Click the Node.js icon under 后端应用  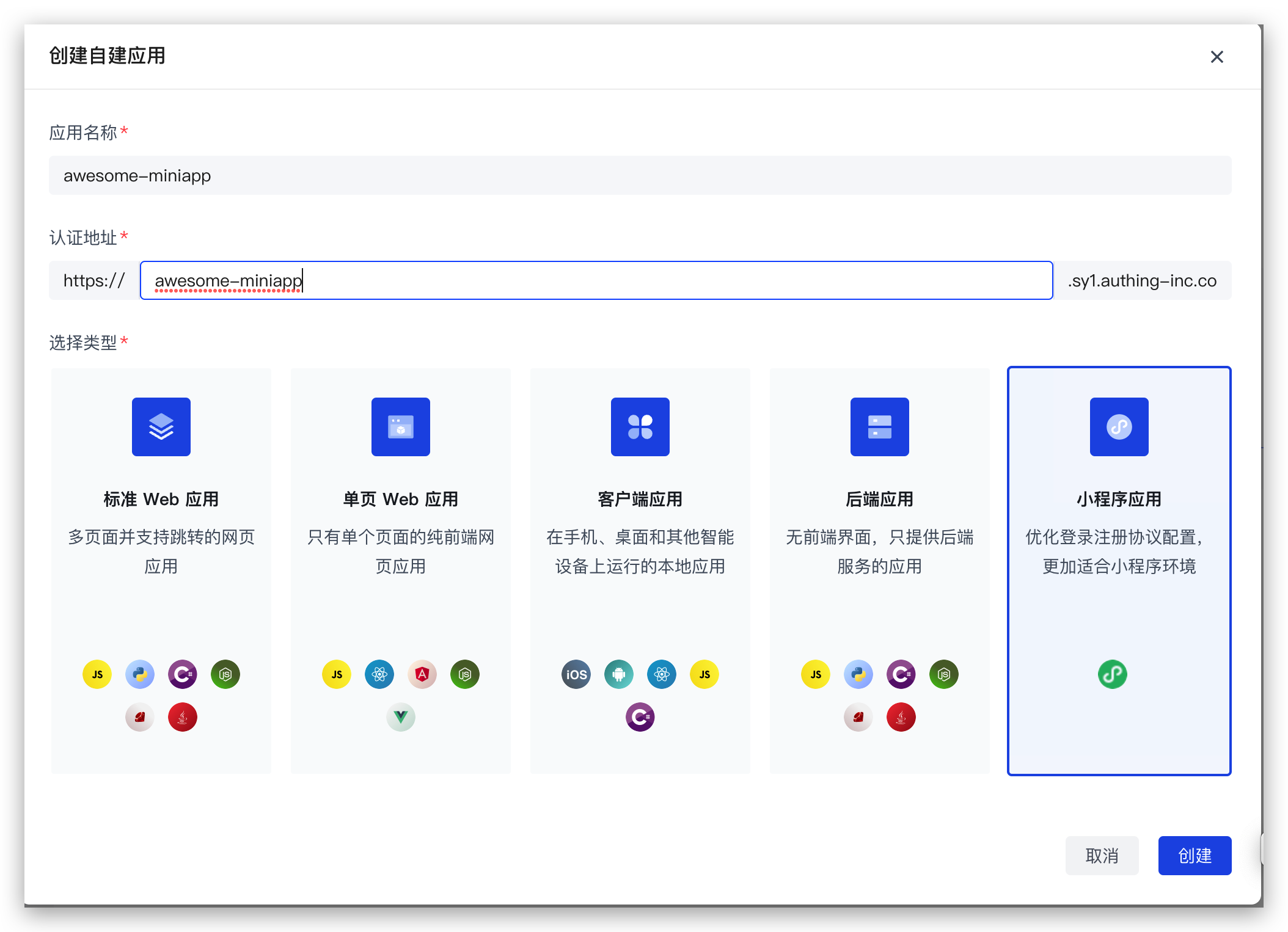[943, 674]
